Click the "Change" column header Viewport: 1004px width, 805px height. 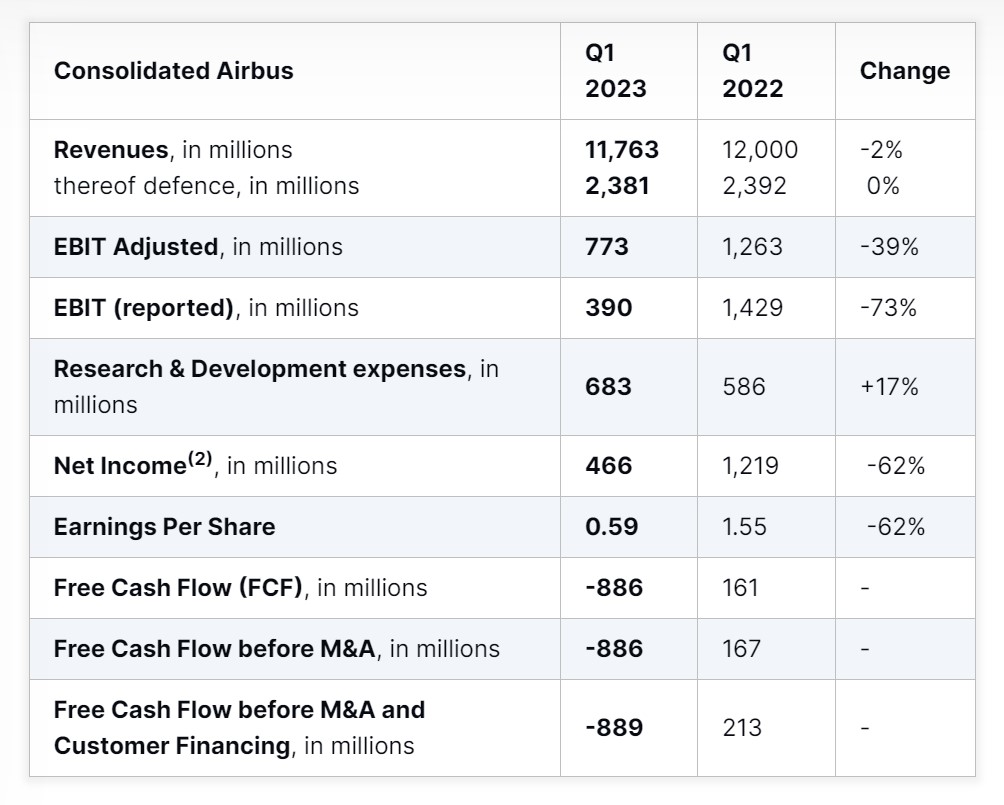(x=905, y=70)
